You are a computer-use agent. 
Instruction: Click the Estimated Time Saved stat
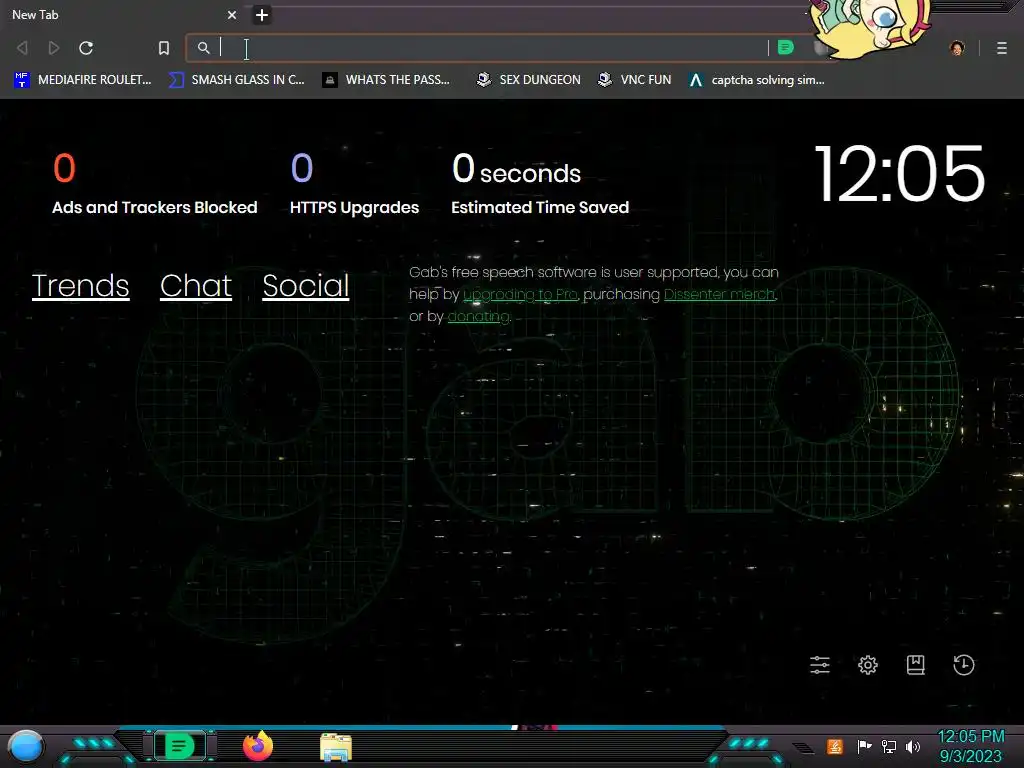540,184
